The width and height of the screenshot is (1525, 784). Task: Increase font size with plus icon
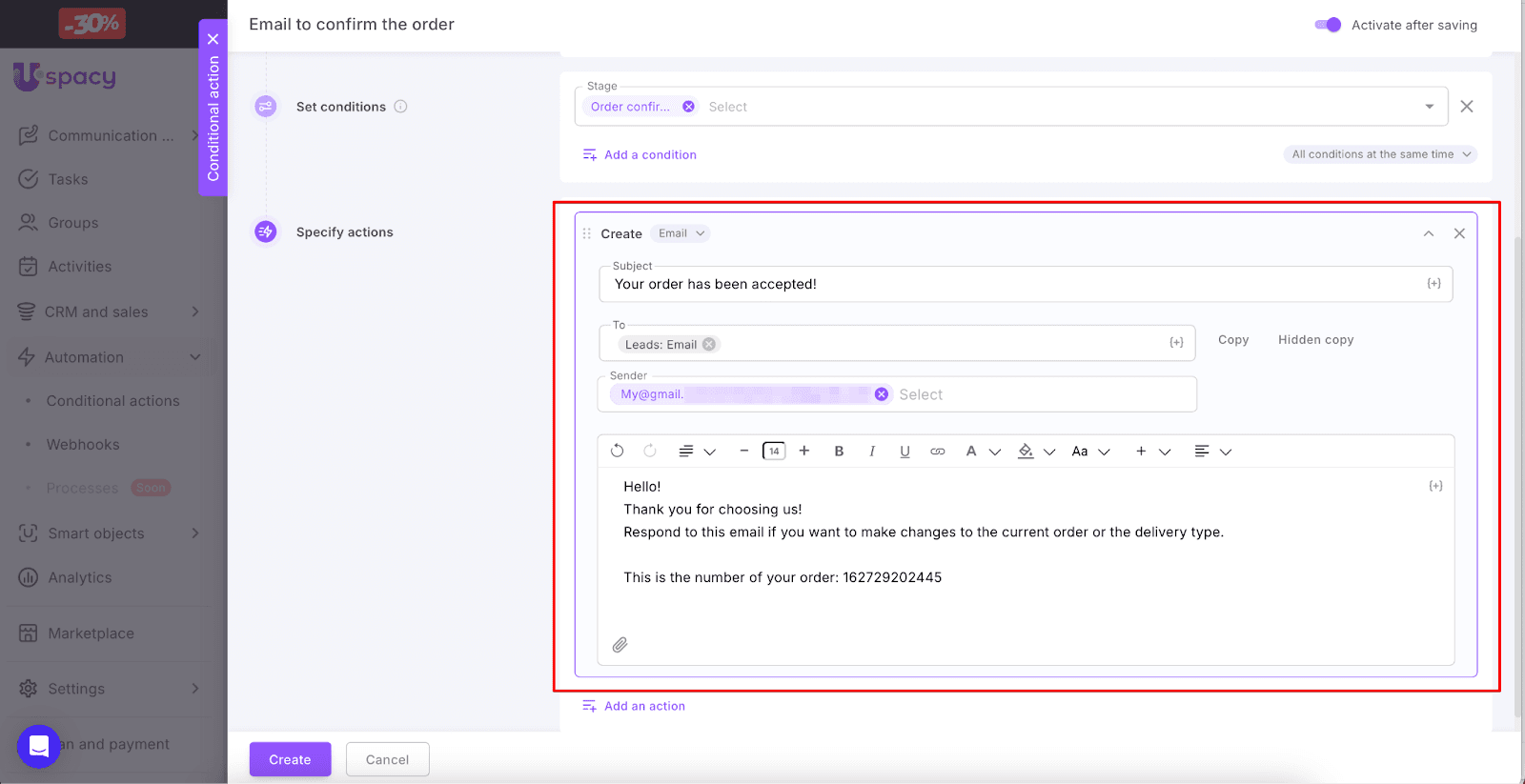pos(804,451)
